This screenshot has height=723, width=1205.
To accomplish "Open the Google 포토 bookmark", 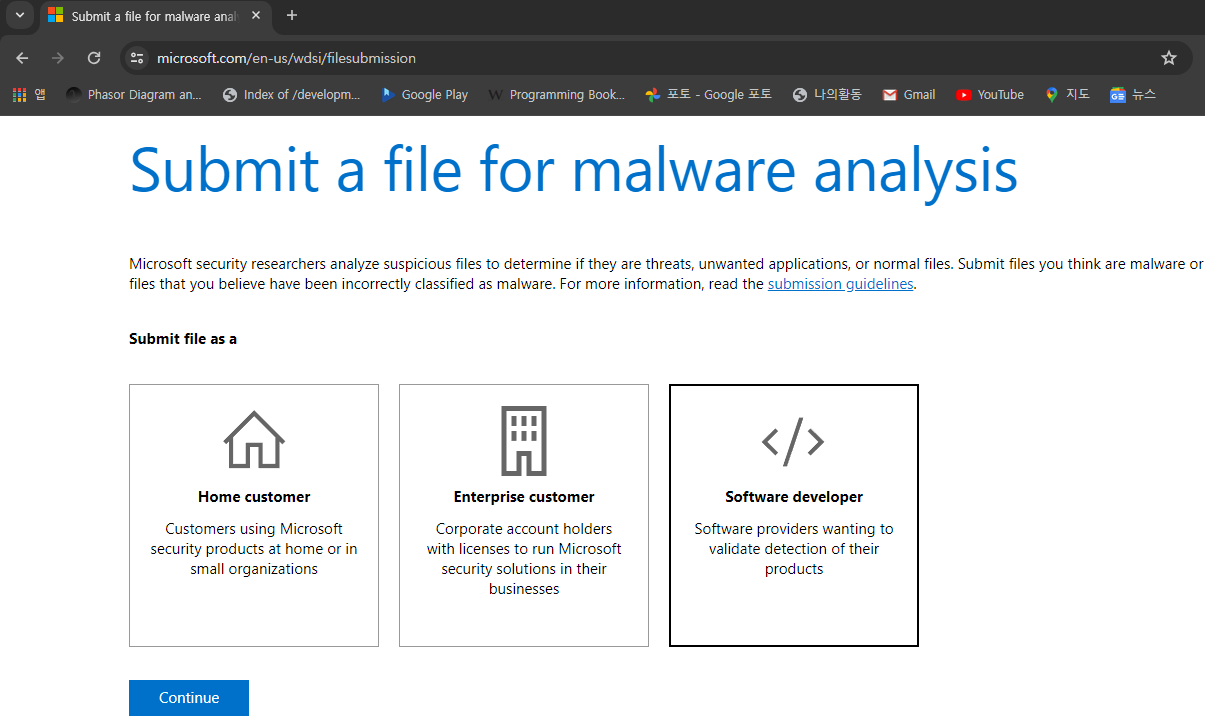I will pyautogui.click(x=708, y=95).
